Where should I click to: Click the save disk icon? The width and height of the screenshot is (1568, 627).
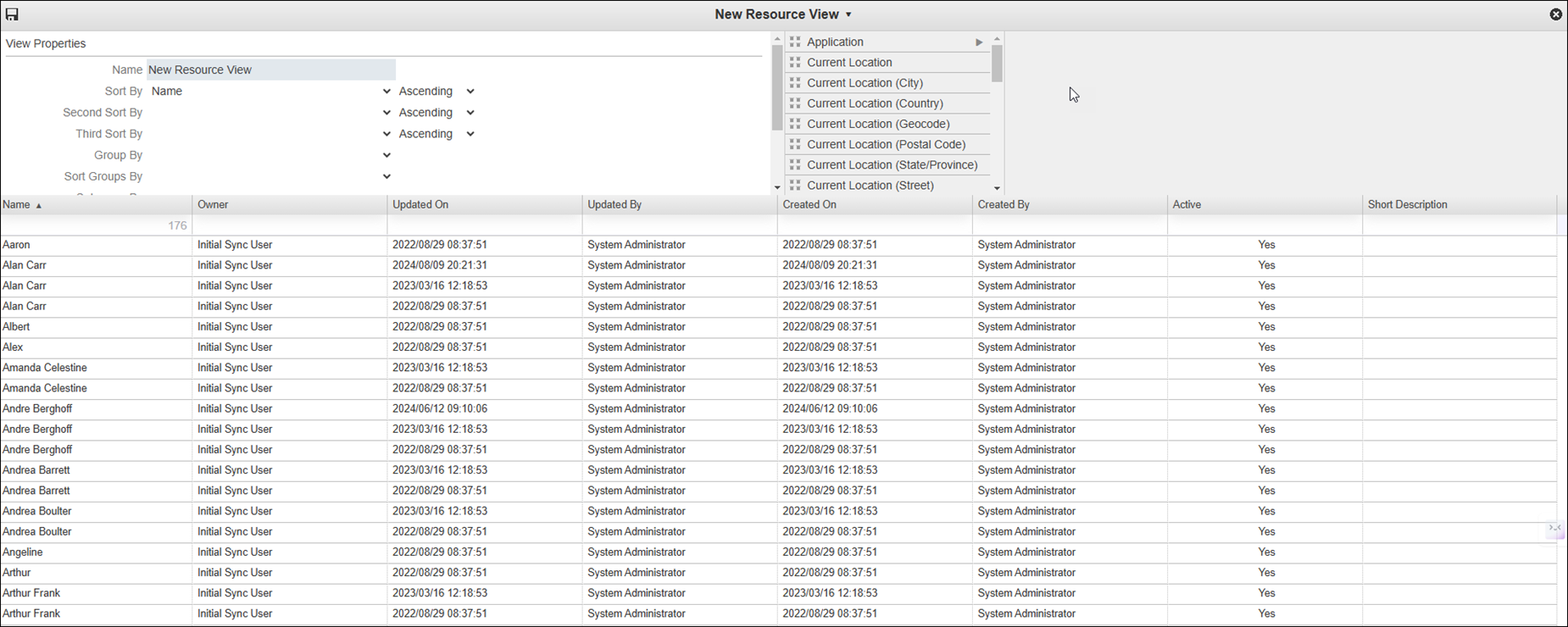[x=12, y=14]
